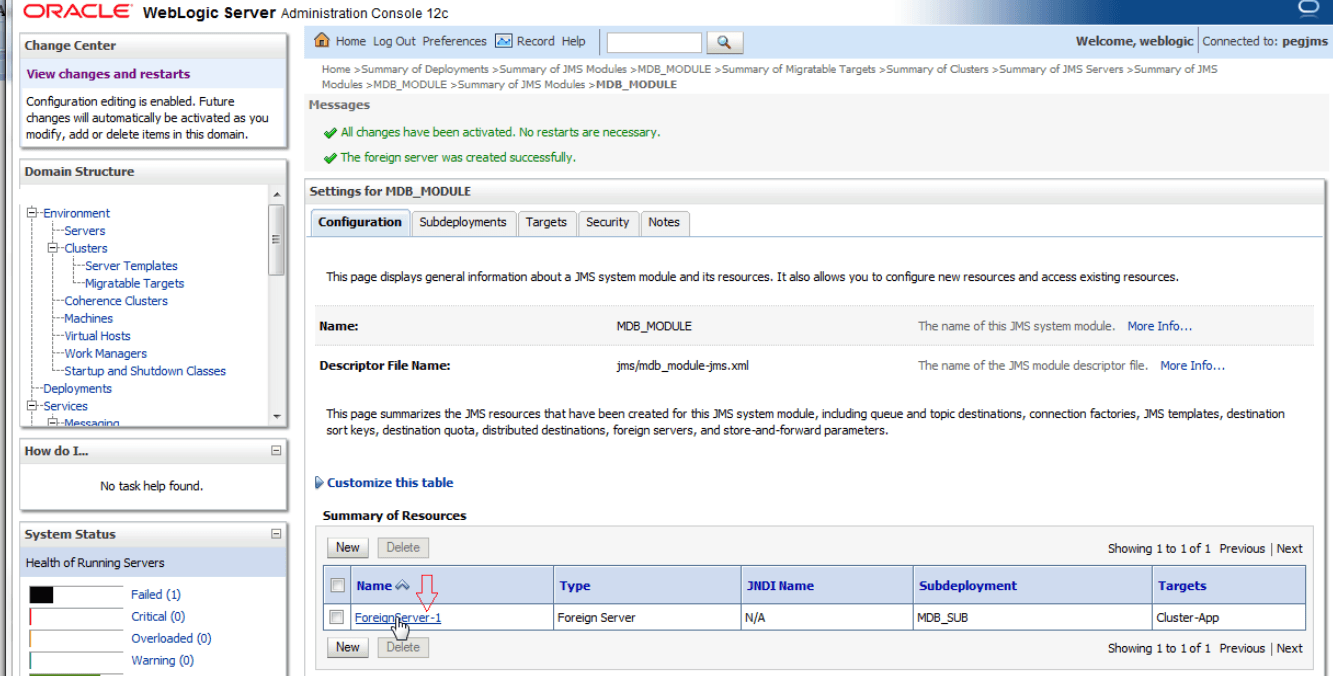Click the New button to add a resource
Image resolution: width=1333 pixels, height=676 pixels.
click(347, 547)
